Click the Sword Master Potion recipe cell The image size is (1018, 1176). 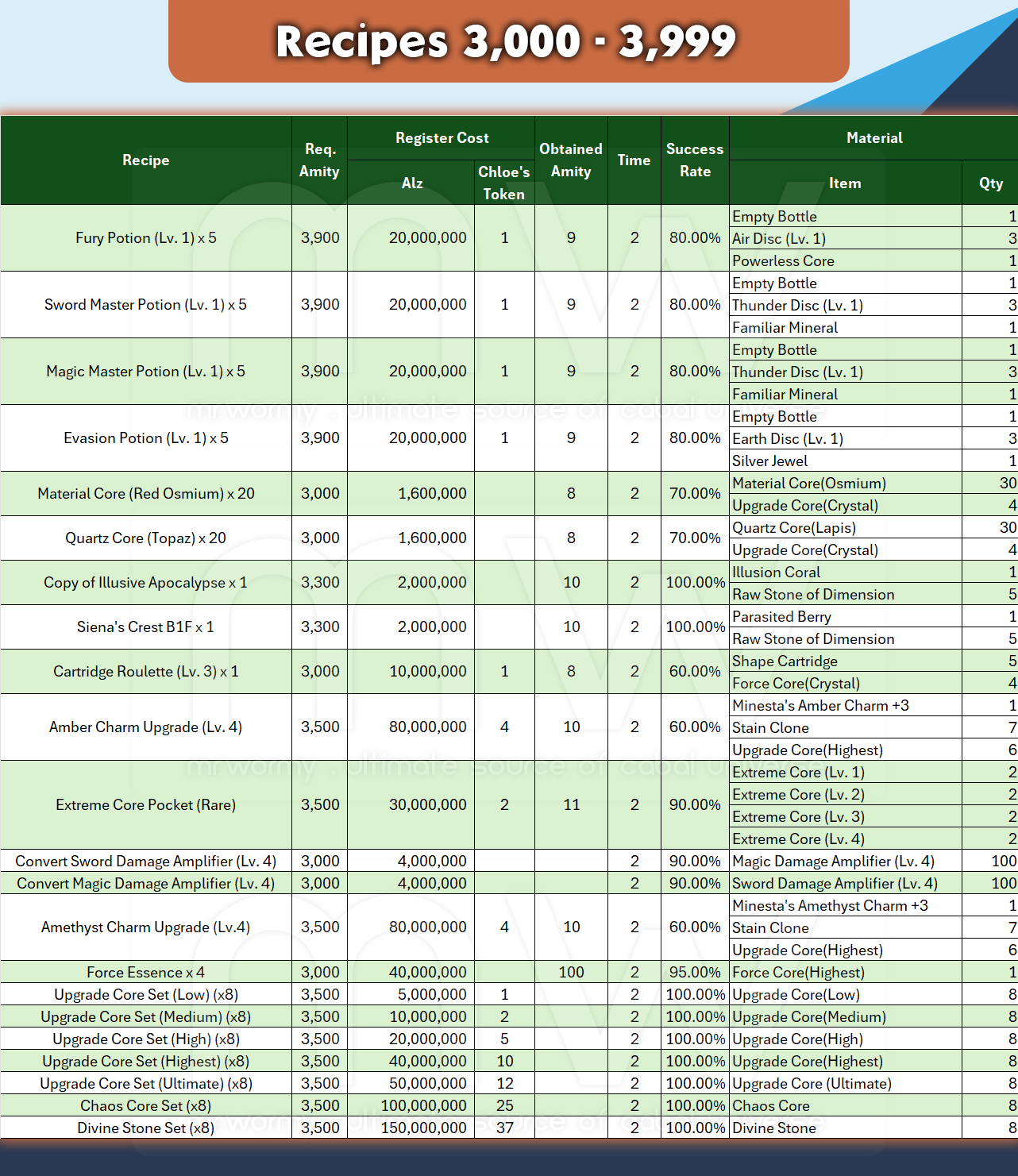tap(146, 305)
